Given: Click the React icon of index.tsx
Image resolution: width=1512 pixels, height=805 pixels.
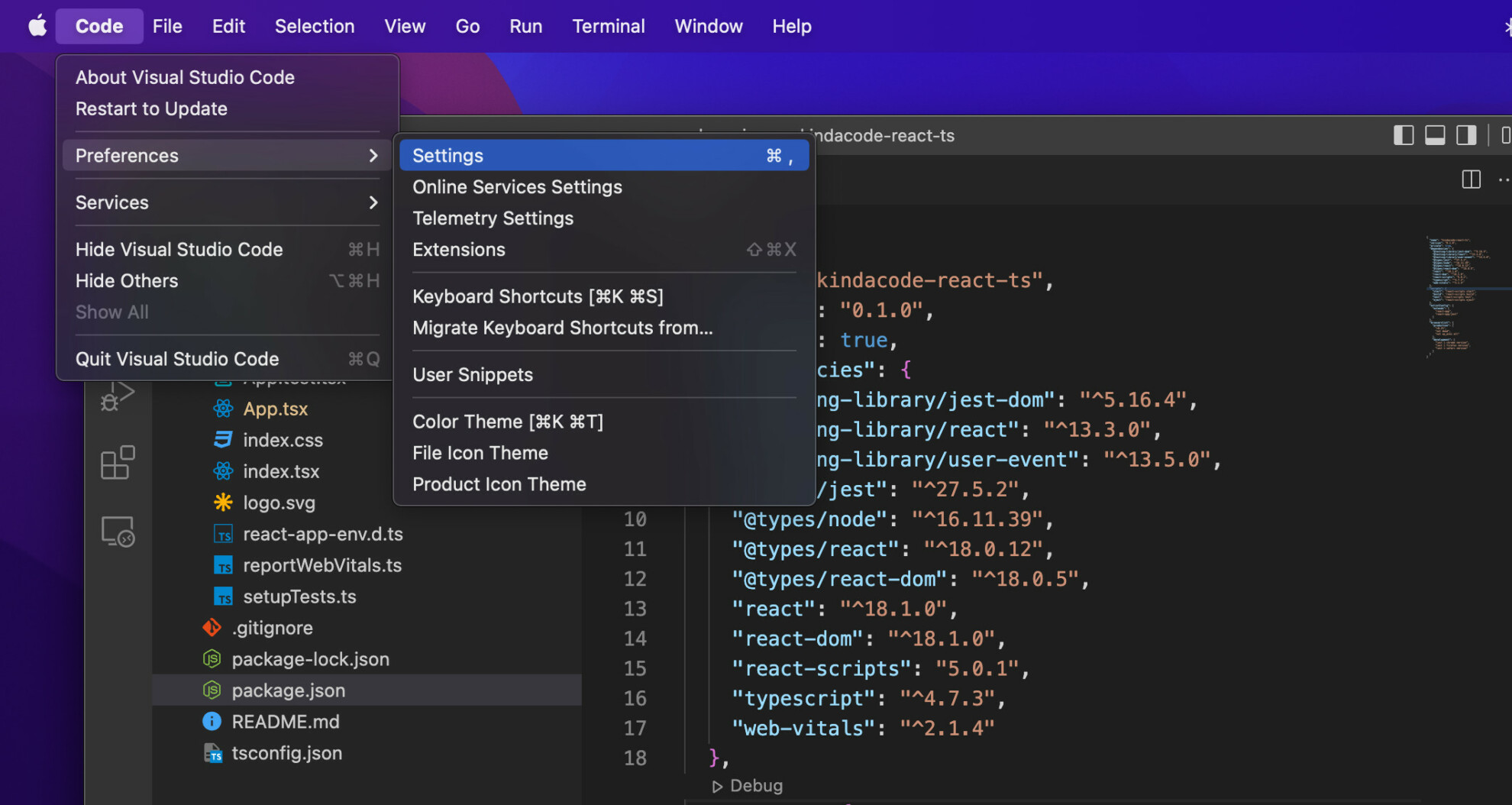Looking at the screenshot, I should pyautogui.click(x=223, y=471).
